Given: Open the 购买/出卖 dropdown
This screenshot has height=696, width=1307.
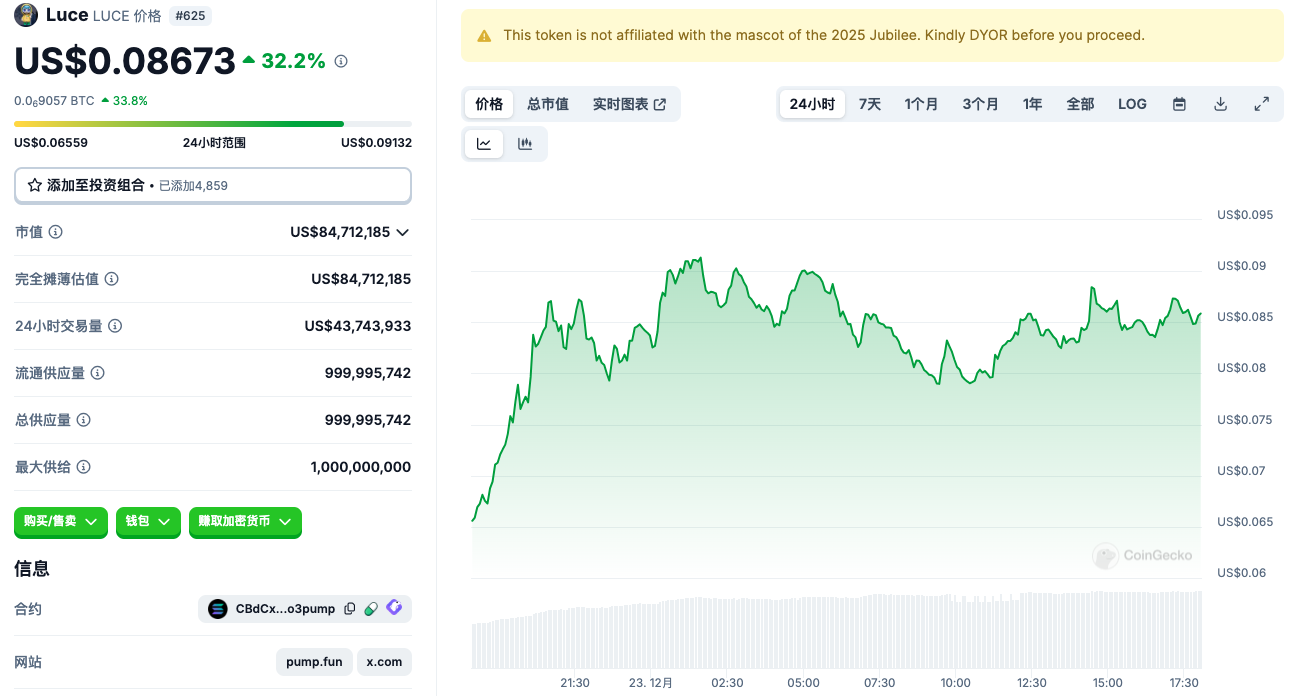Looking at the screenshot, I should pyautogui.click(x=60, y=521).
